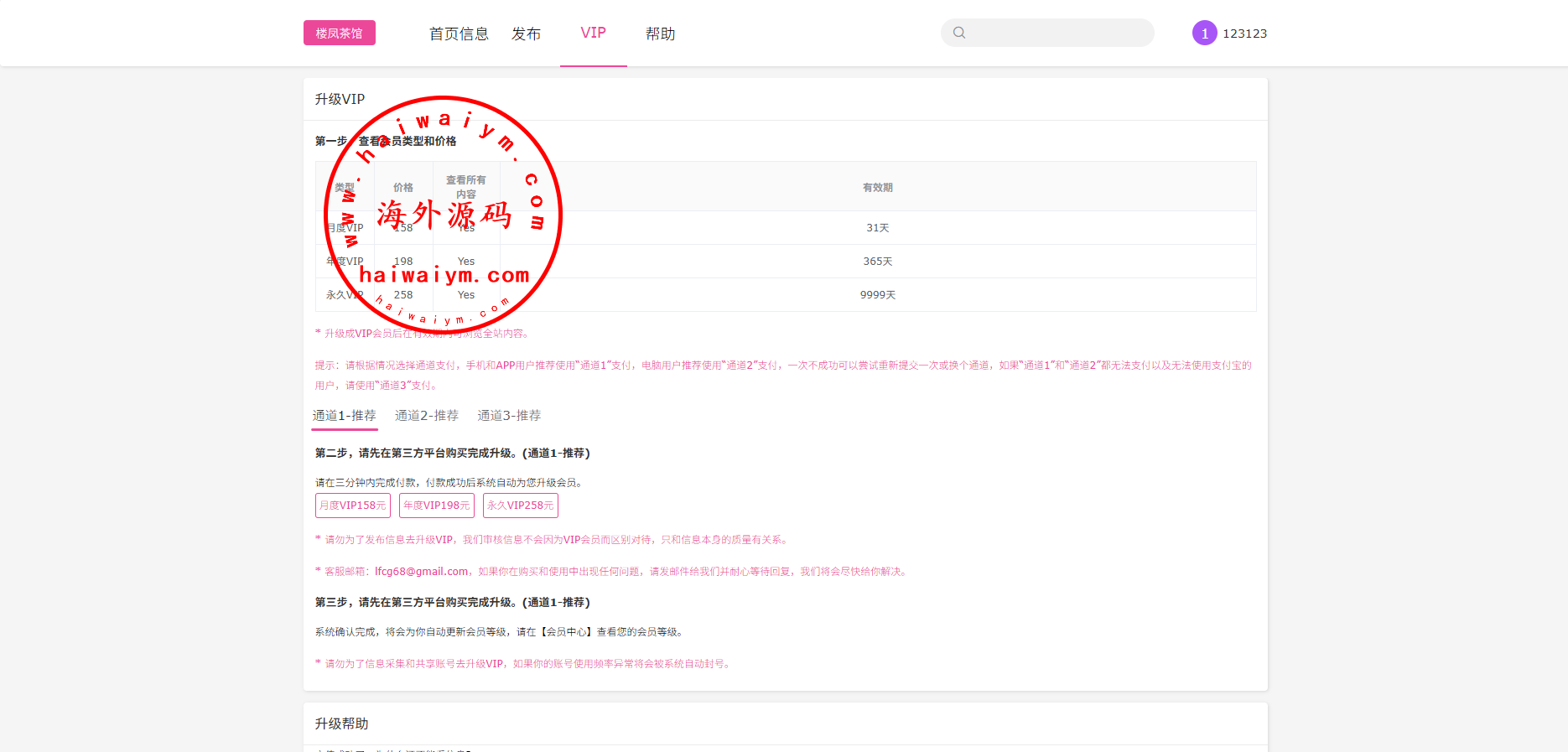Focus the search input field
The width and height of the screenshot is (1568, 752).
(x=1058, y=33)
